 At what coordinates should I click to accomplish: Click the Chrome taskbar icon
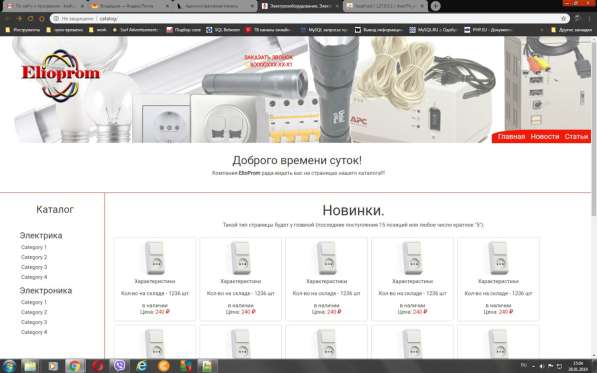75,366
